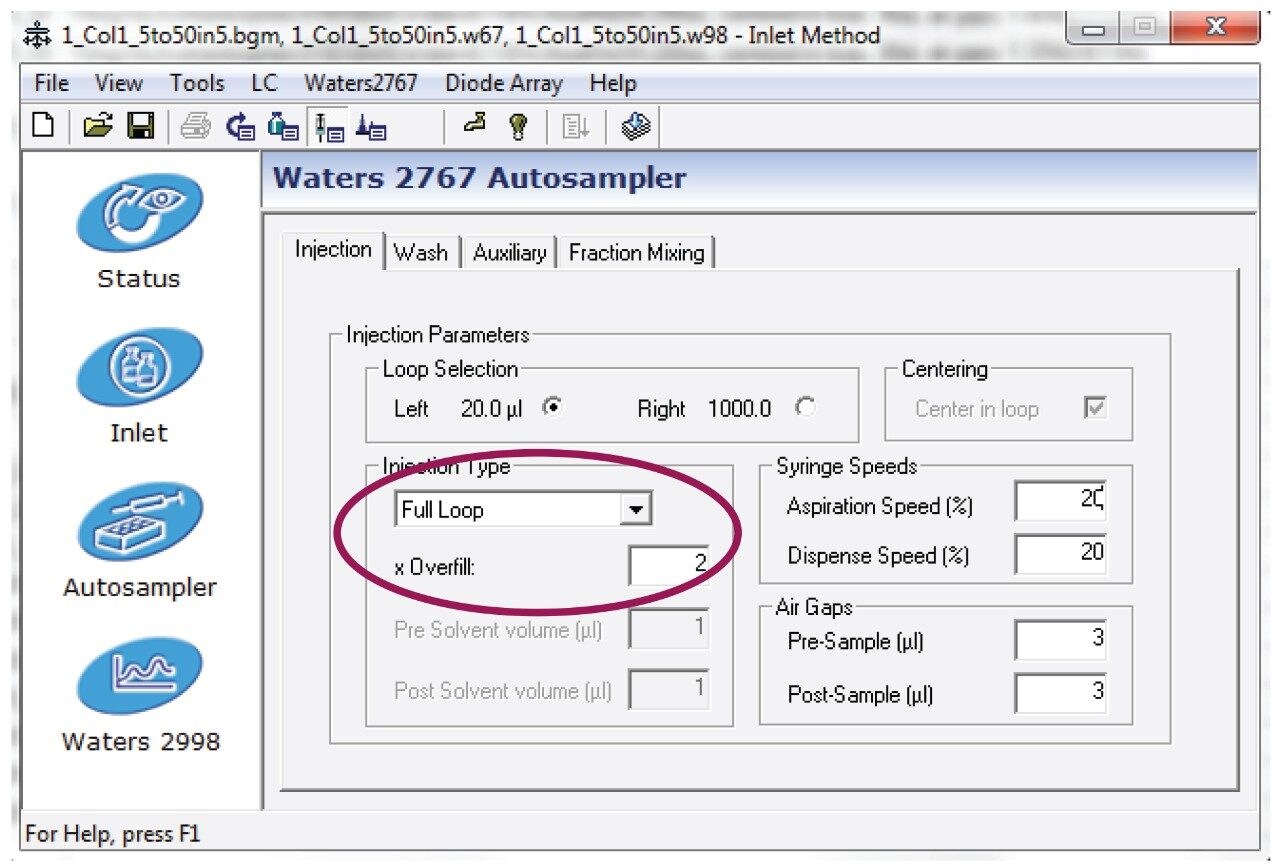Select the Left 20.0 µl loop

550,407
